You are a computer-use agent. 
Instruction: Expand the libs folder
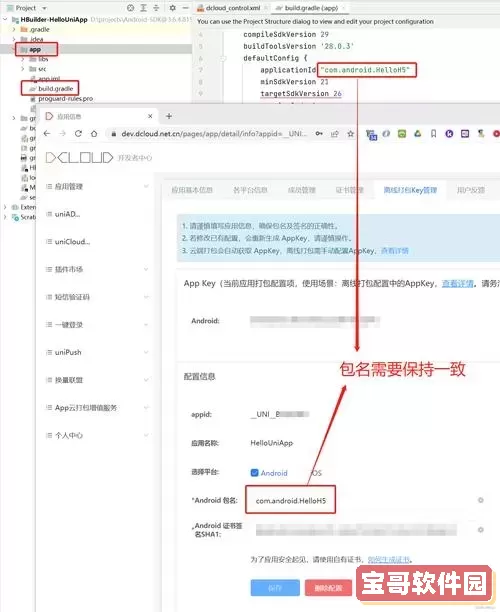tap(23, 59)
